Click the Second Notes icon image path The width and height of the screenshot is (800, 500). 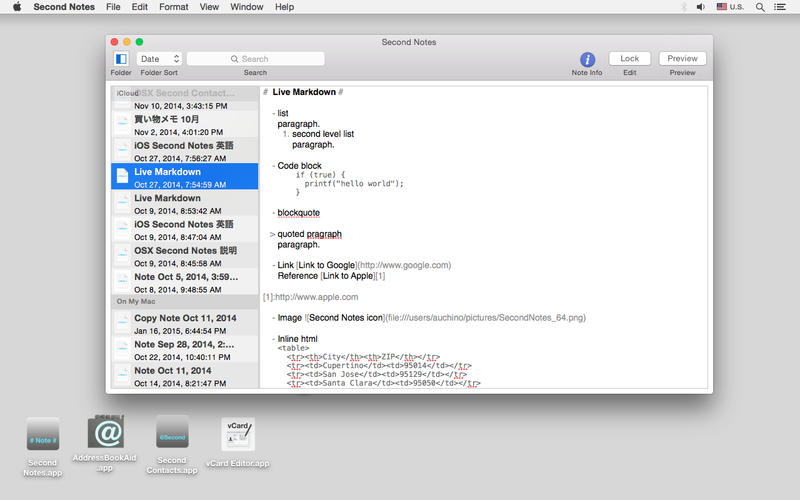click(x=485, y=318)
